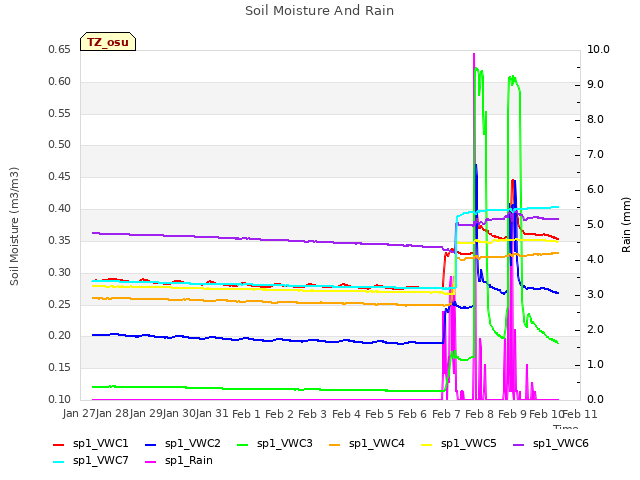Click the 0.10 left axis label
Image resolution: width=640 pixels, height=480 pixels.
pyautogui.click(x=60, y=399)
